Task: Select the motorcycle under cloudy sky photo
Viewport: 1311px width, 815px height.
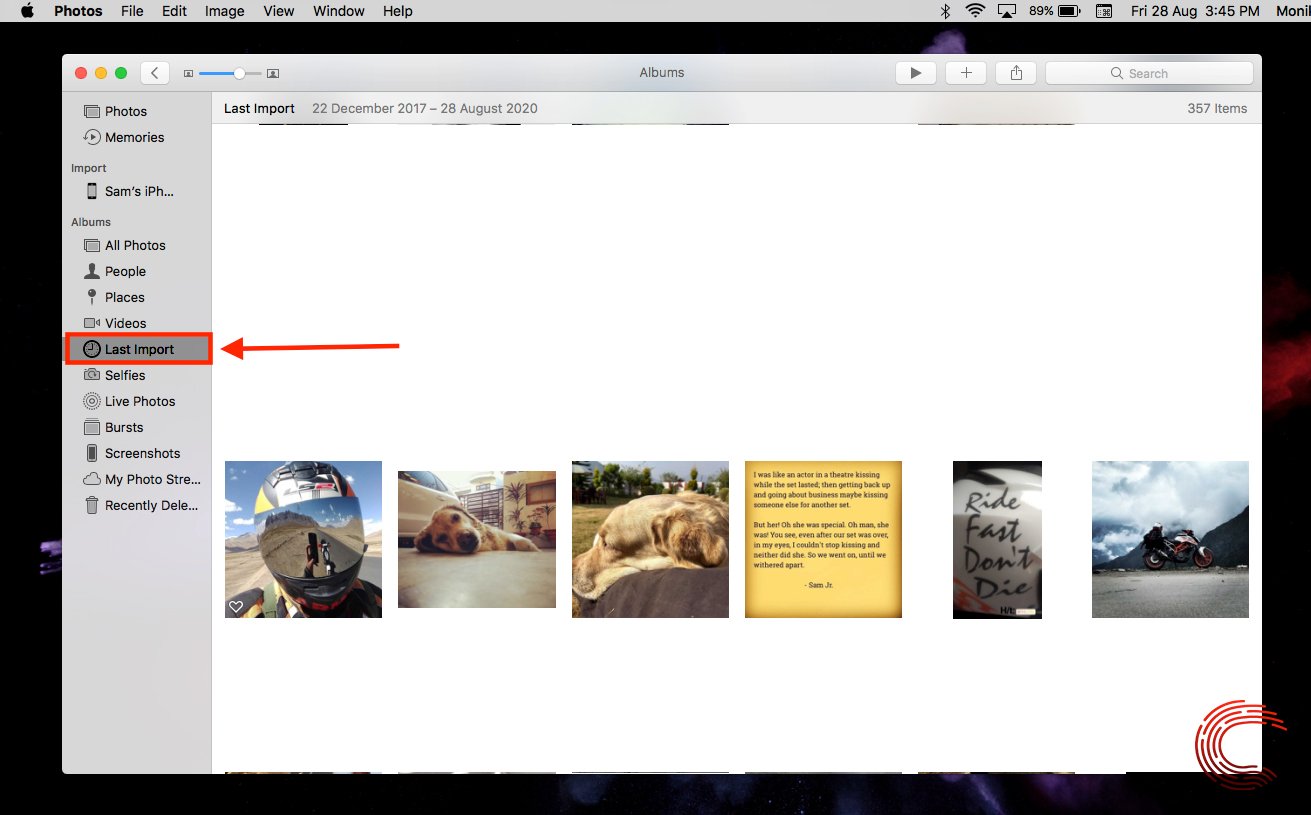Action: click(x=1170, y=539)
